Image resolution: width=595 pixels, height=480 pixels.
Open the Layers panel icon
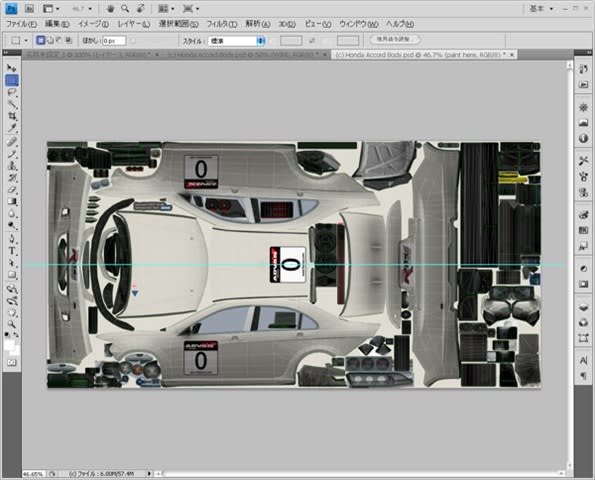(584, 308)
